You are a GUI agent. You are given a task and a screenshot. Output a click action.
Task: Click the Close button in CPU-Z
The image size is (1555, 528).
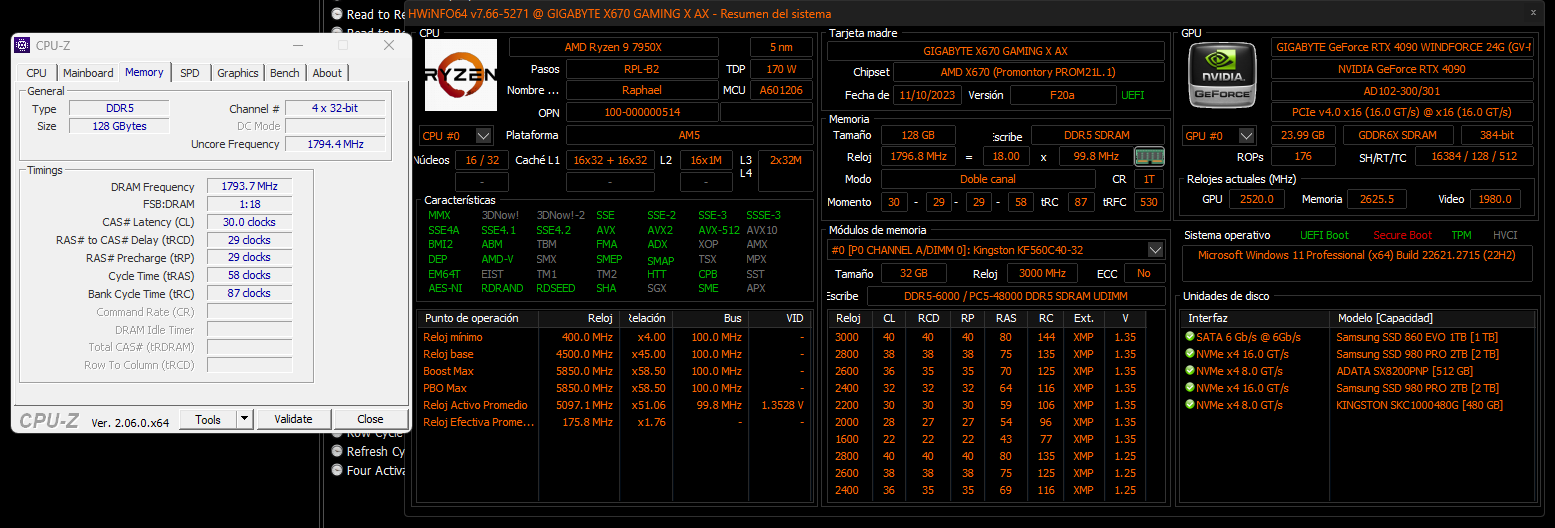point(370,419)
